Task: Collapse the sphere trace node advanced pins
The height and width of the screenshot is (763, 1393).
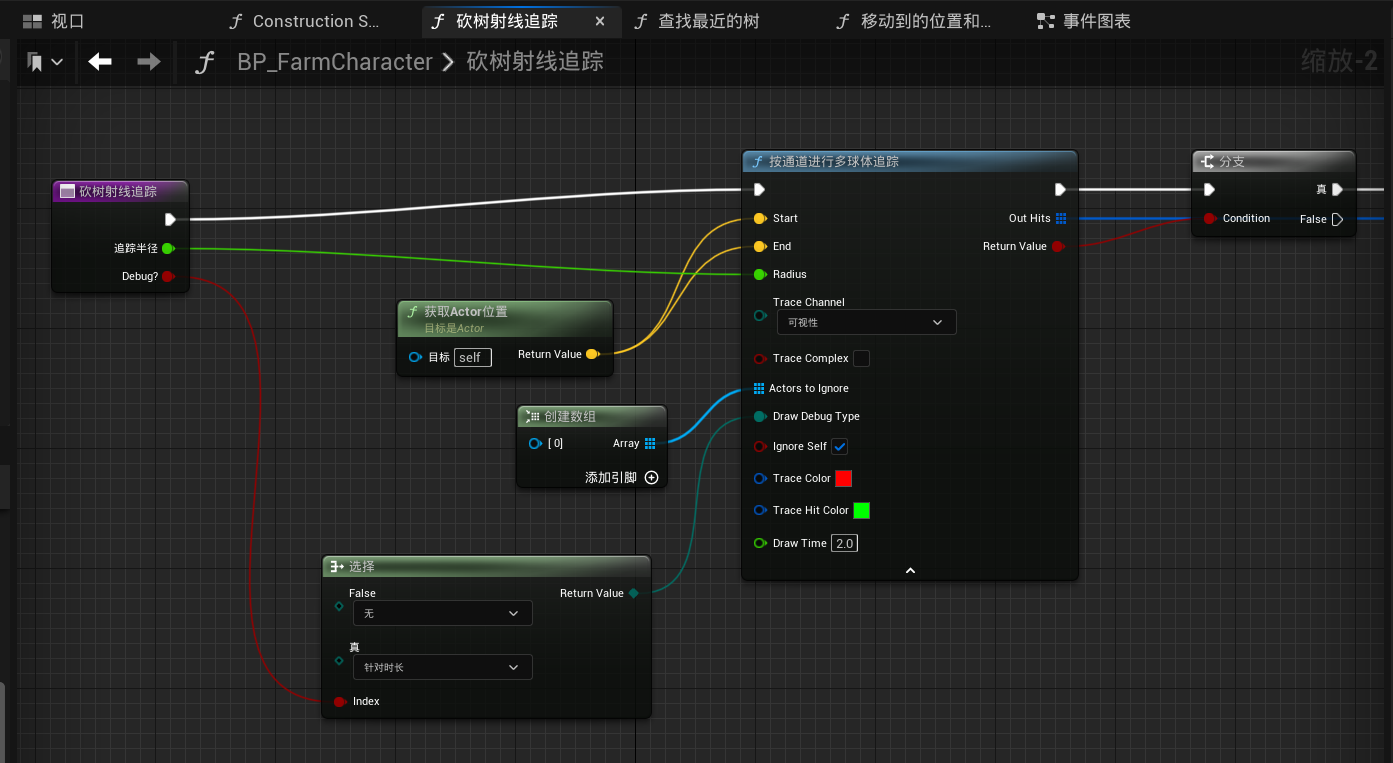Action: pos(910,570)
